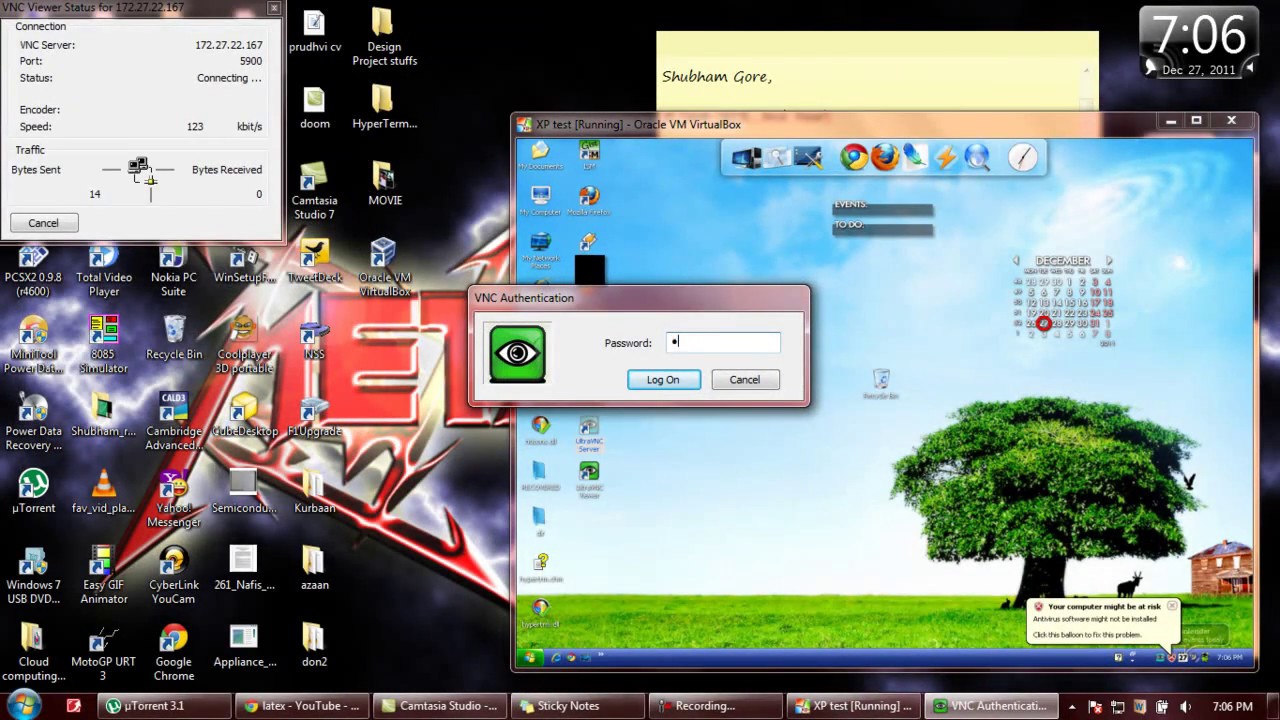Click the clock icon in the dock

(x=1023, y=157)
